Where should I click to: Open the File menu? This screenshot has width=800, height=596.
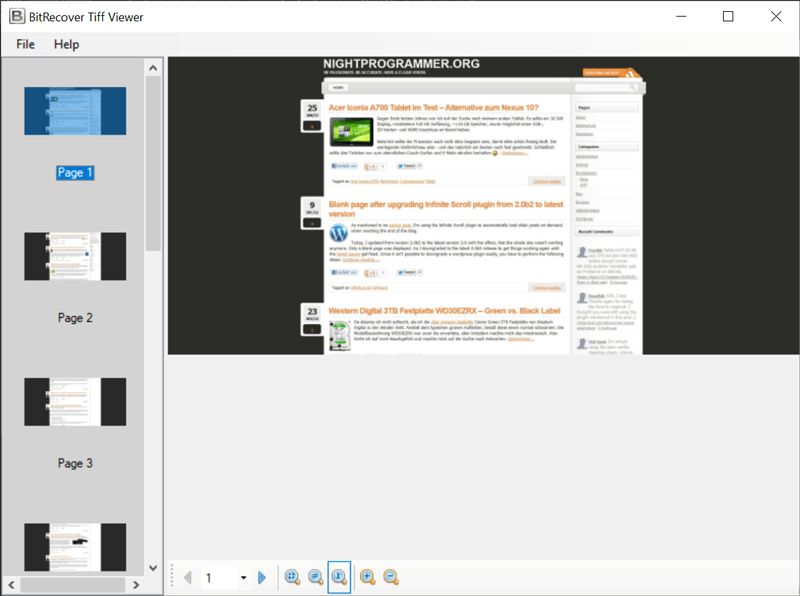26,44
